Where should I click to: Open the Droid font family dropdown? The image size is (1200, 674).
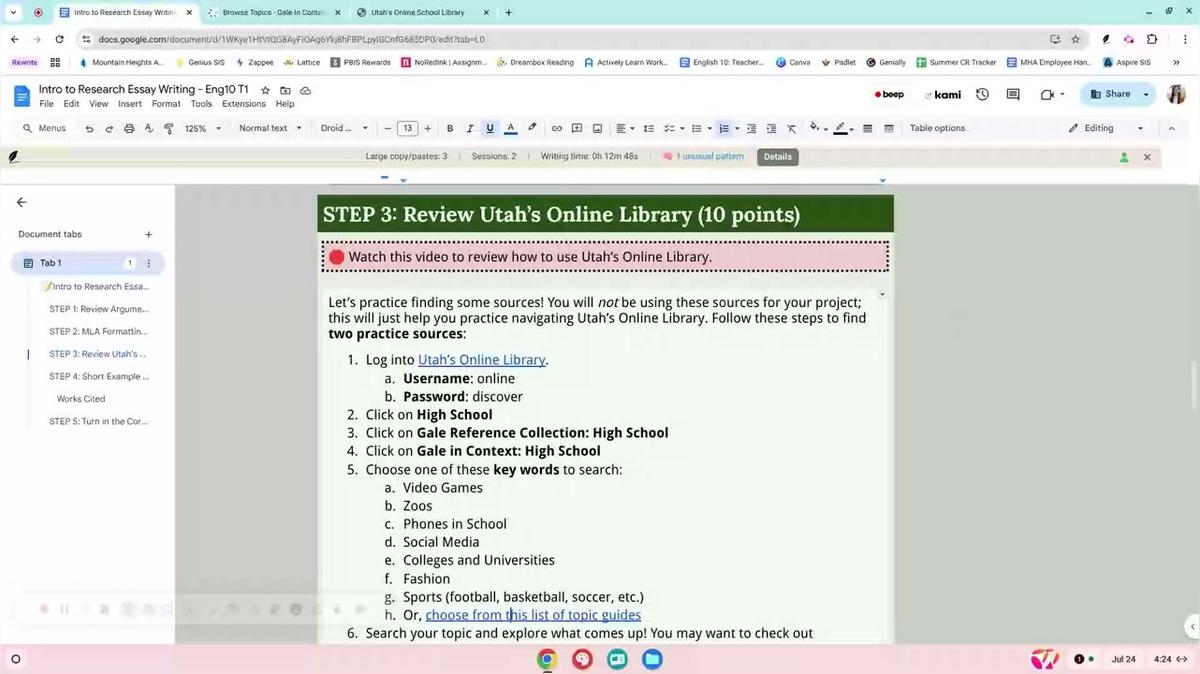(x=344, y=128)
